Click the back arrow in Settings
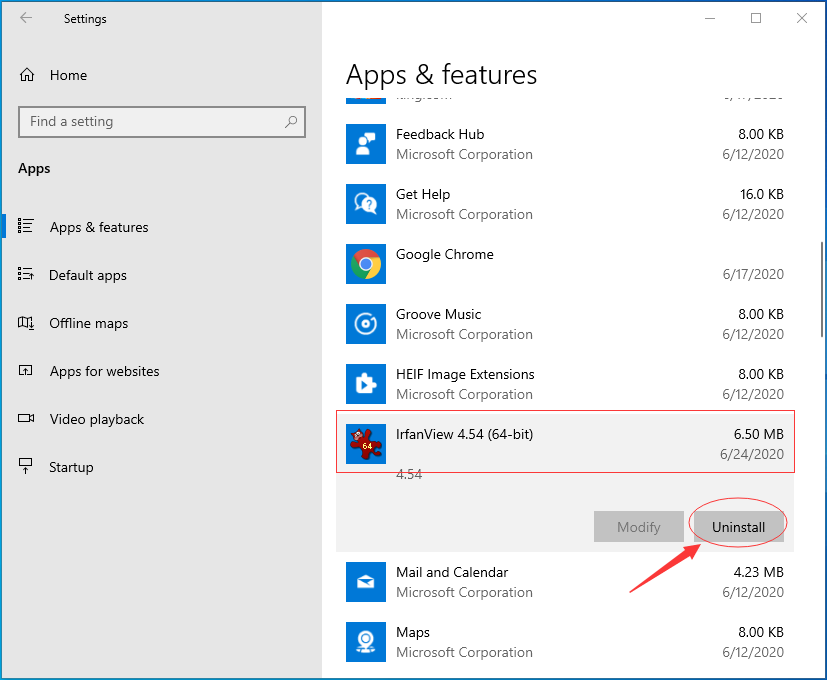 click(26, 18)
